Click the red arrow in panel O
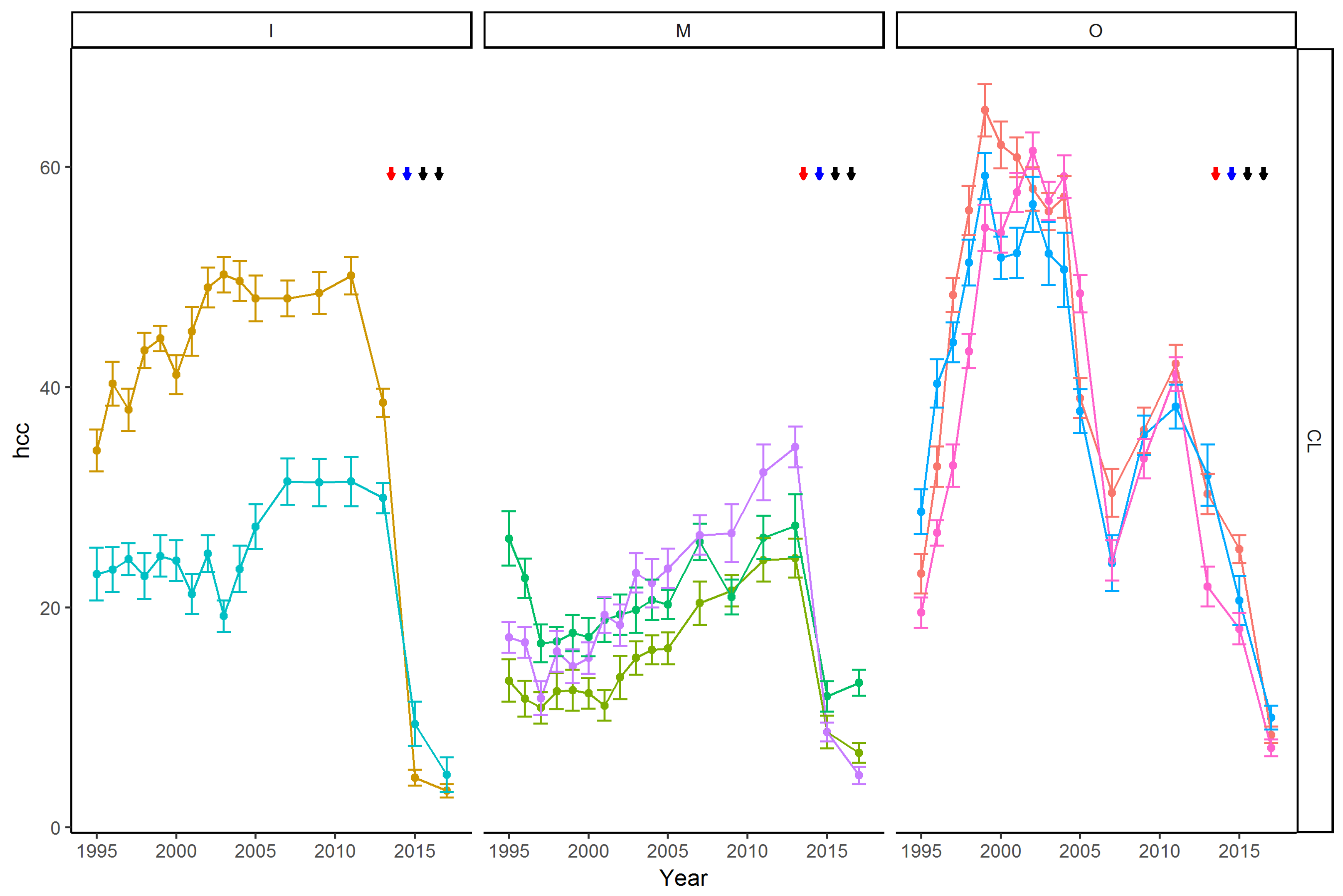 click(x=1215, y=174)
